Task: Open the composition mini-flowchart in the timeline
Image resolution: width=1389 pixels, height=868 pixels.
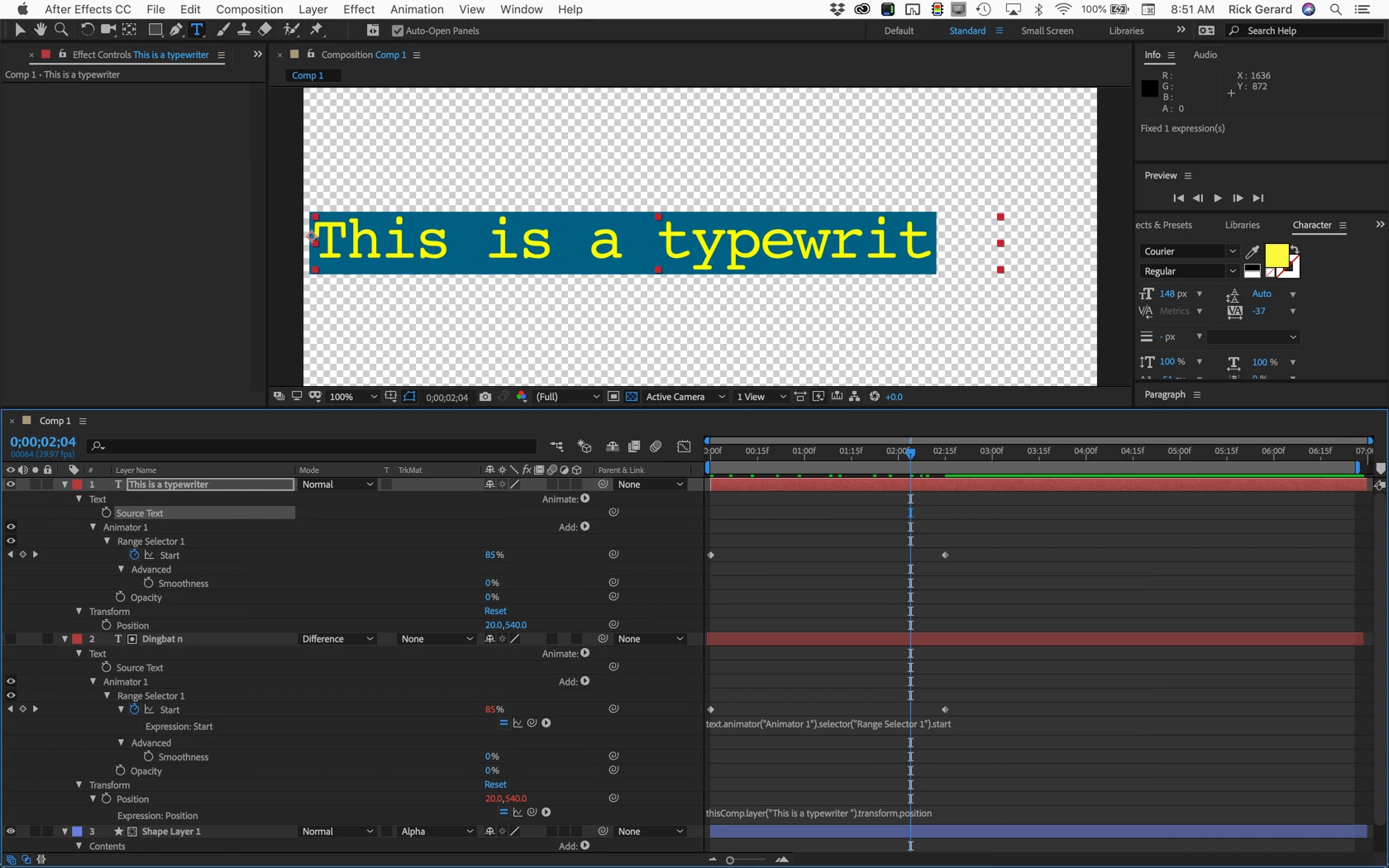Action: pos(557,446)
